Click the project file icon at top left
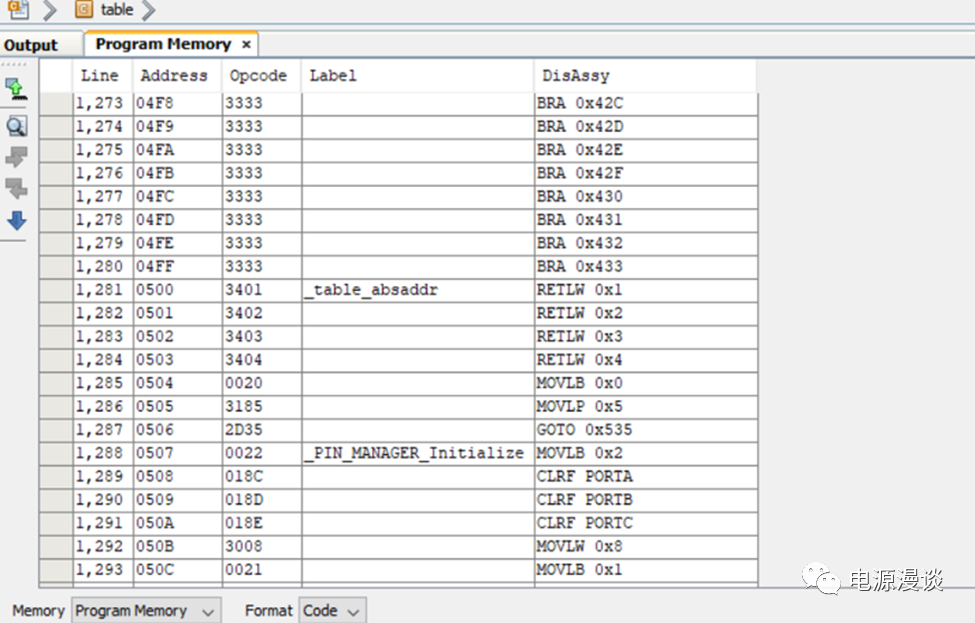This screenshot has height=623, width=975. pos(17,9)
